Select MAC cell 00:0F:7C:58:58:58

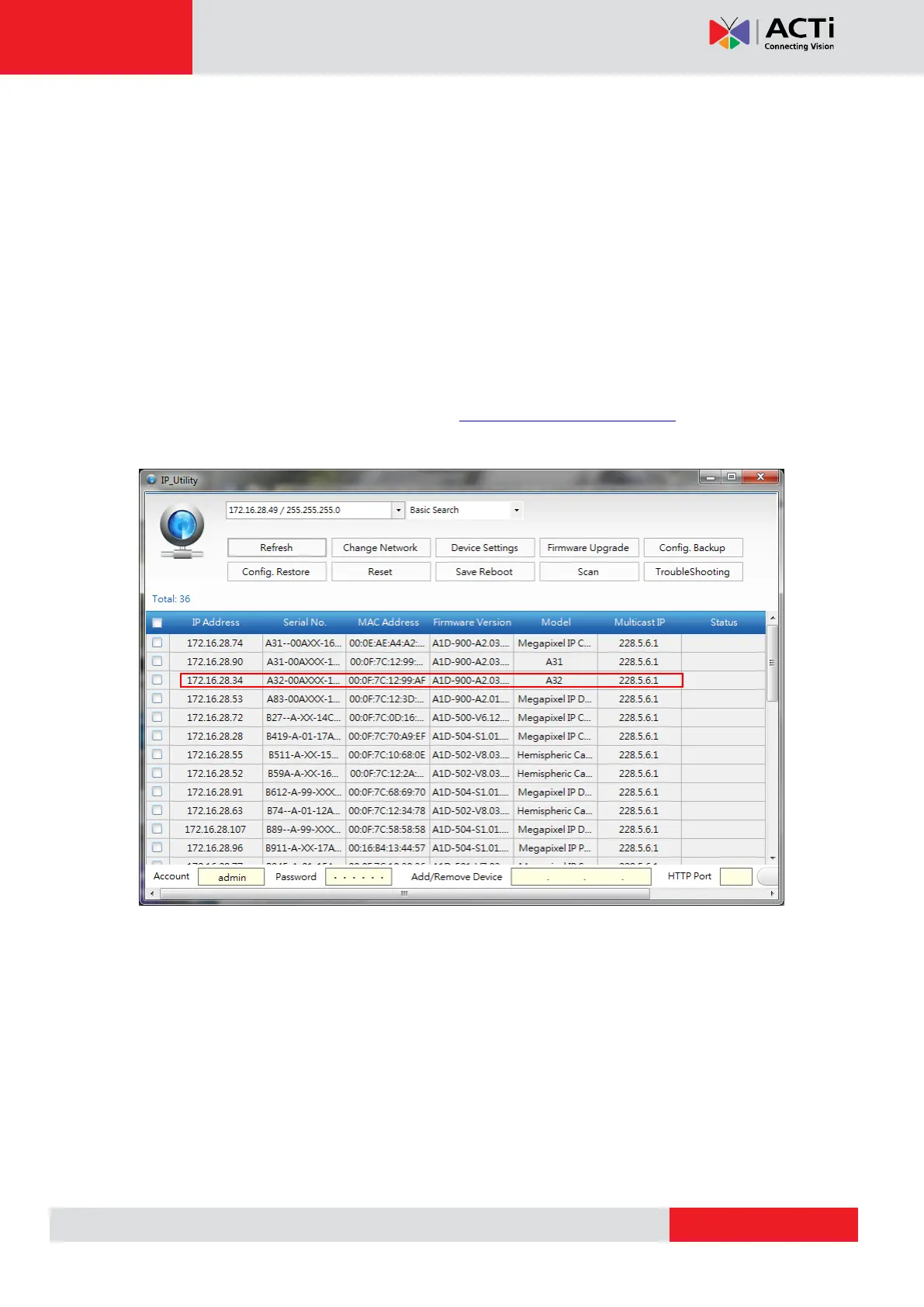[387, 830]
